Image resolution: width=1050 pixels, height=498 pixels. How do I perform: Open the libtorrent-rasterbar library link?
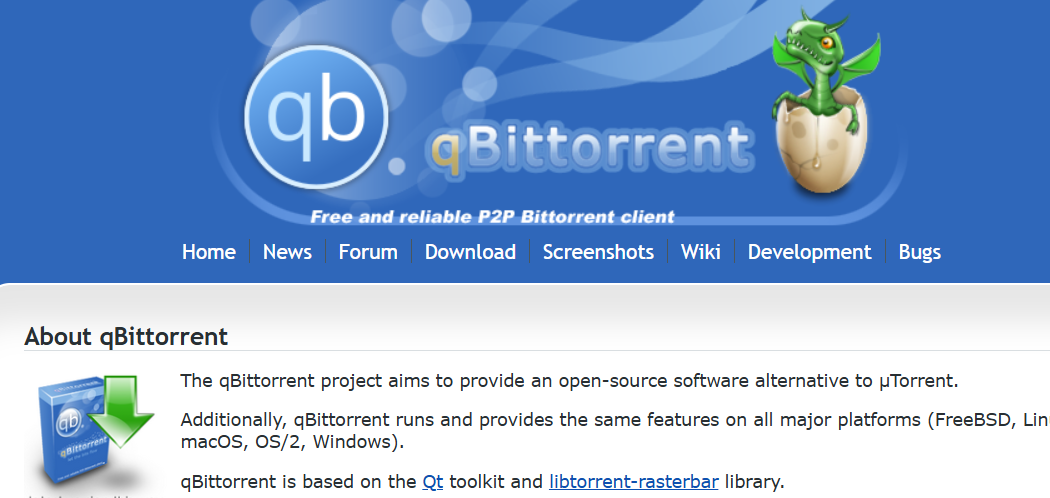coord(633,481)
